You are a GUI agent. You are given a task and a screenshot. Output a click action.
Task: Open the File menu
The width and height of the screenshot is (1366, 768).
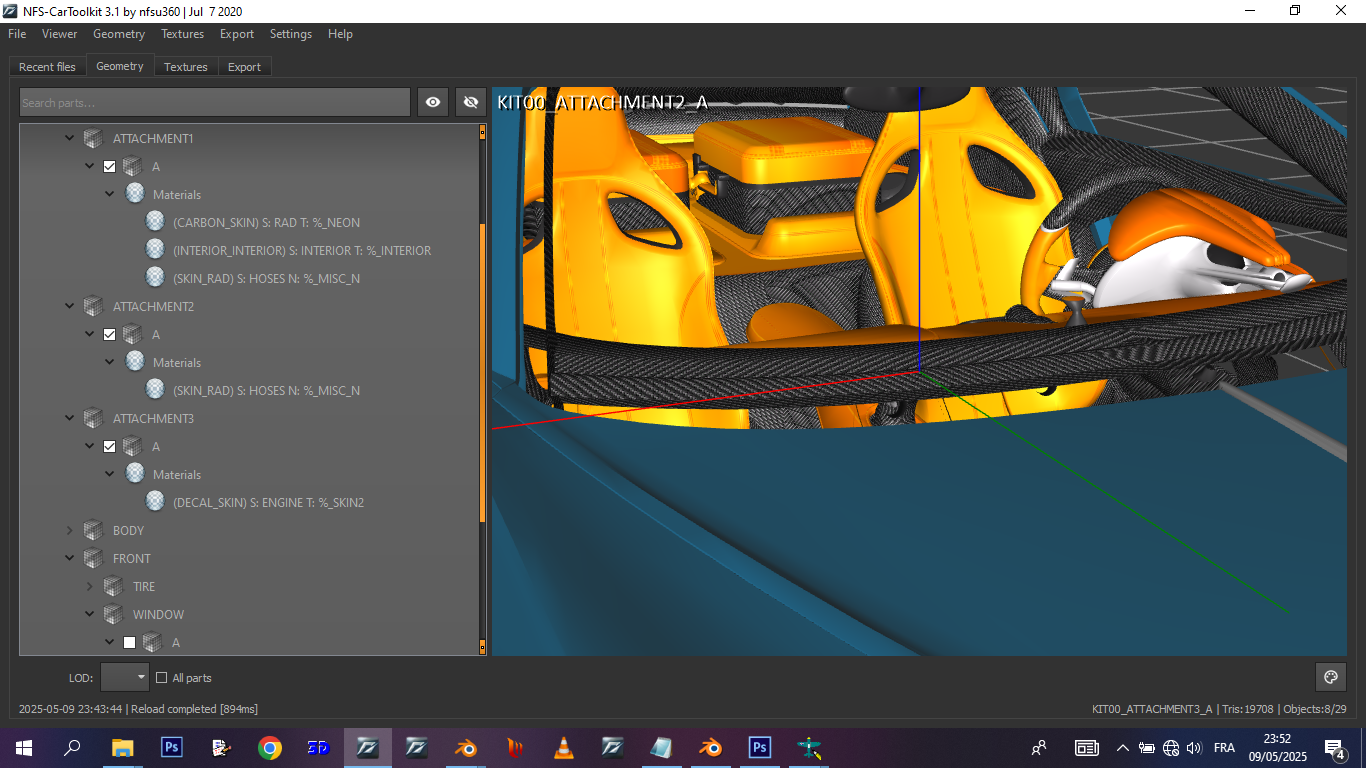click(17, 34)
